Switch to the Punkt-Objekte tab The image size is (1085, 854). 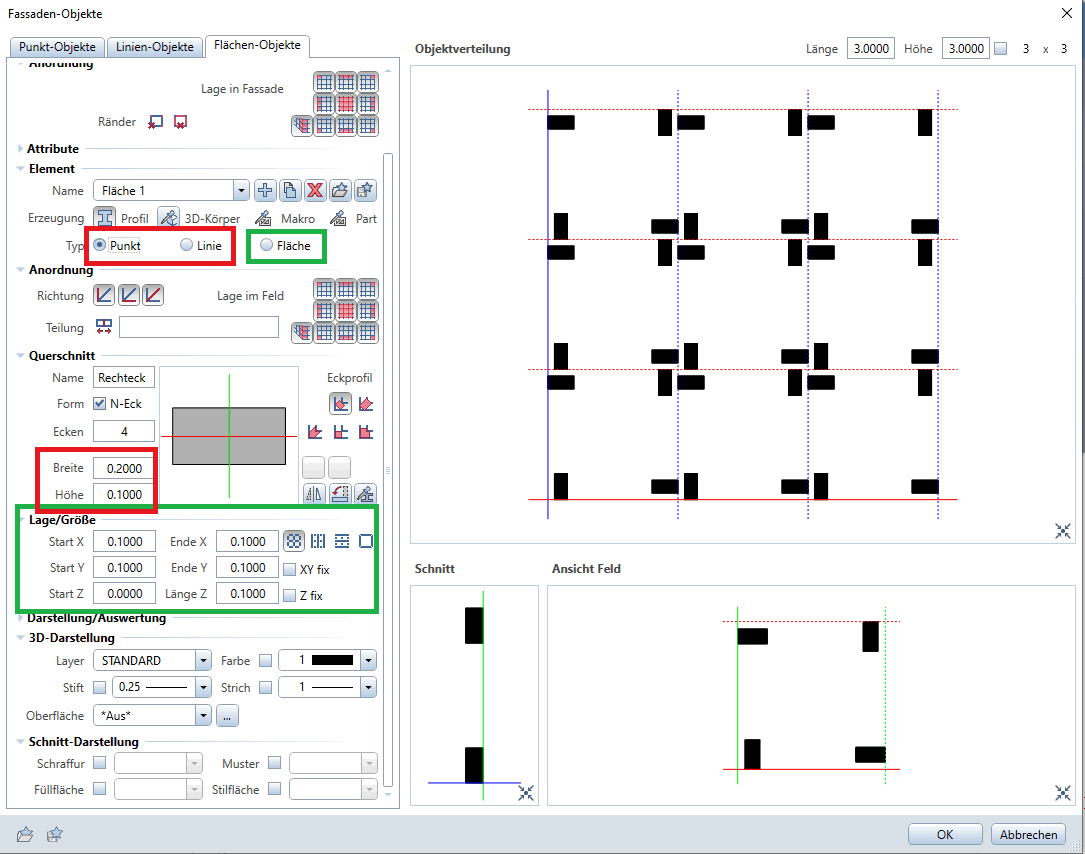coord(55,47)
